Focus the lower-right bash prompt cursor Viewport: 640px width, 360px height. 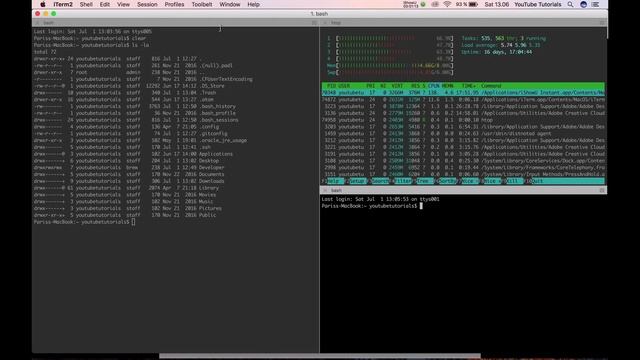pyautogui.click(x=421, y=206)
